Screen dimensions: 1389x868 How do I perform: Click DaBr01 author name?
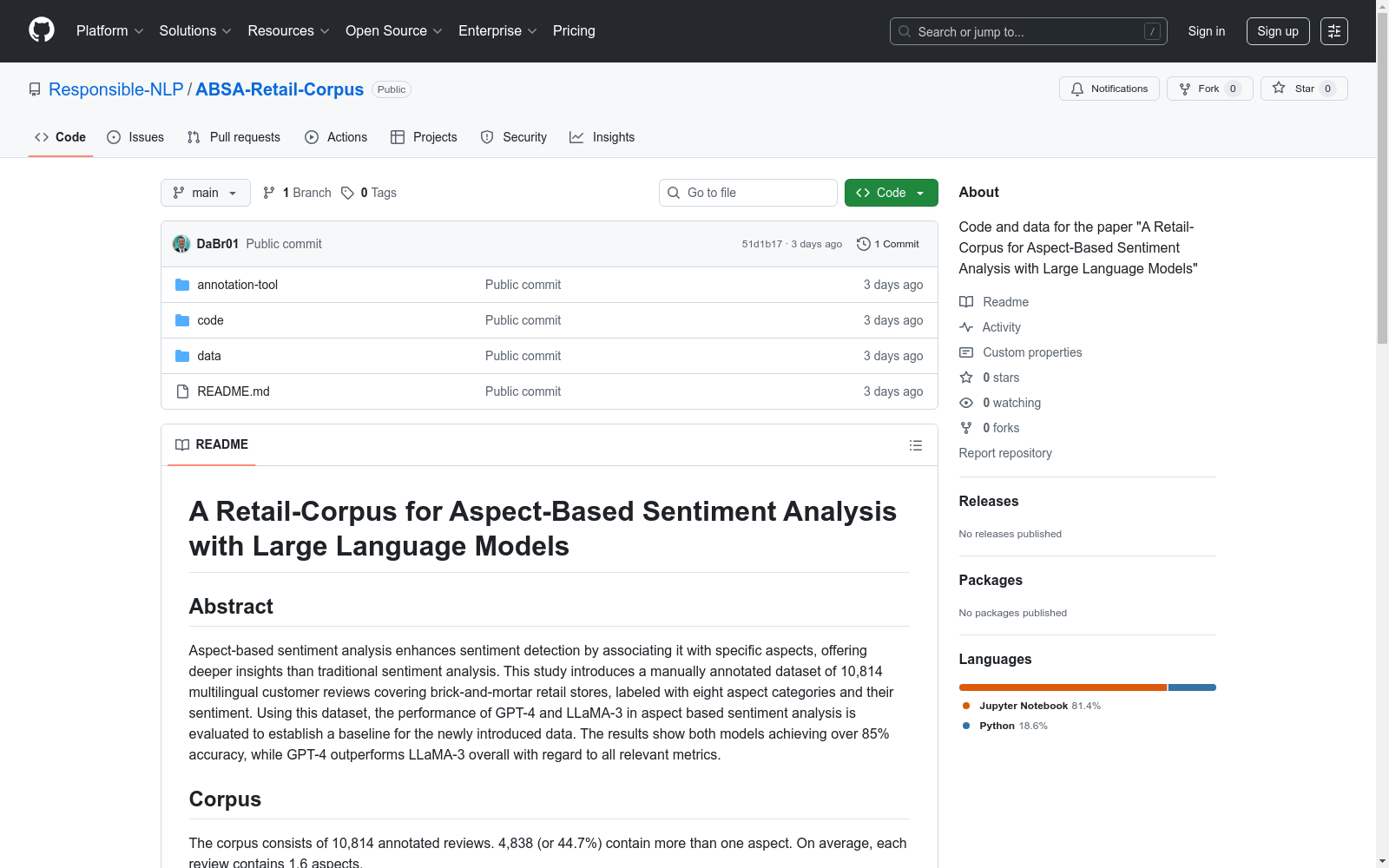click(218, 244)
